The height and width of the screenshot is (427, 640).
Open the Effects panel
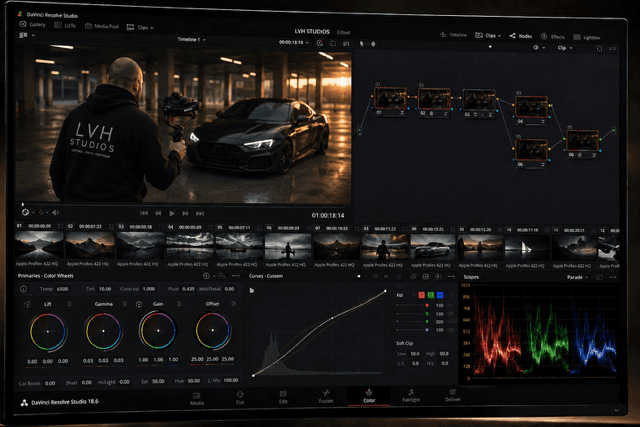[x=553, y=37]
